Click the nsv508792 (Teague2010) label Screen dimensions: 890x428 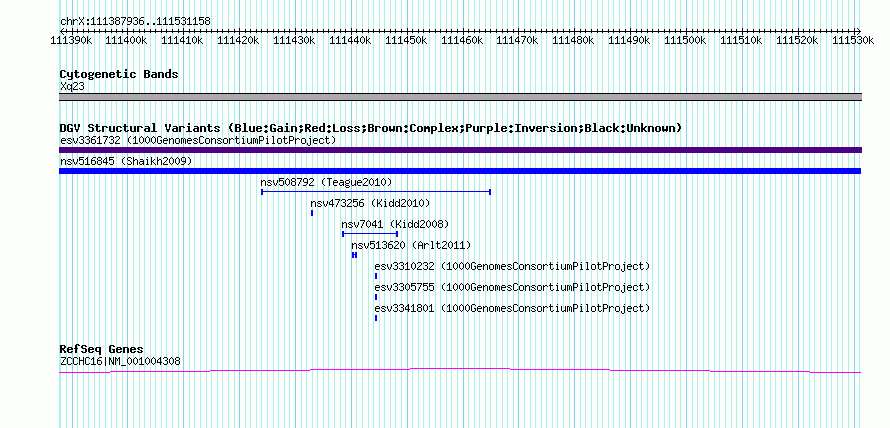pos(326,182)
